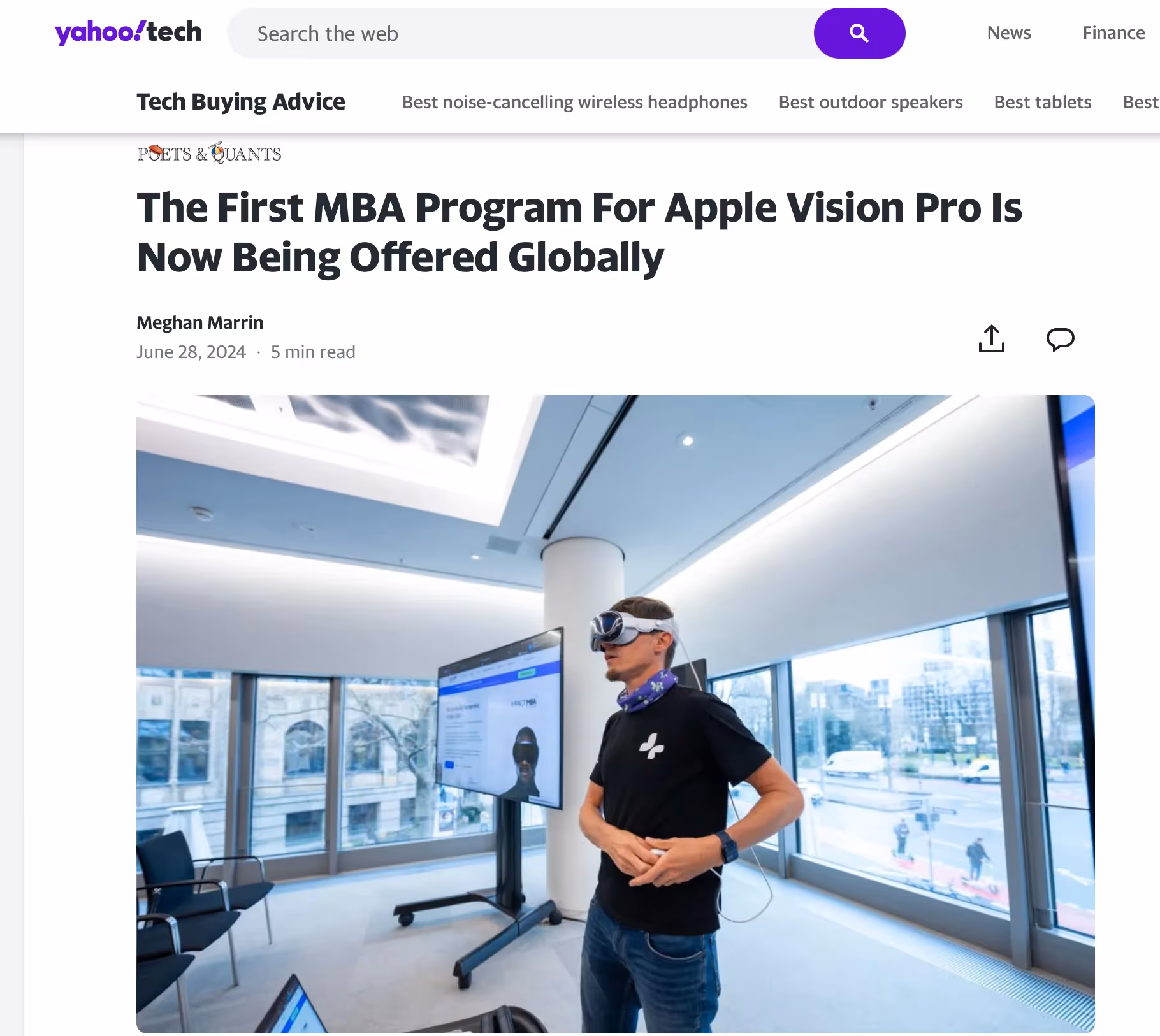Open the share icon beside the byline

click(991, 338)
